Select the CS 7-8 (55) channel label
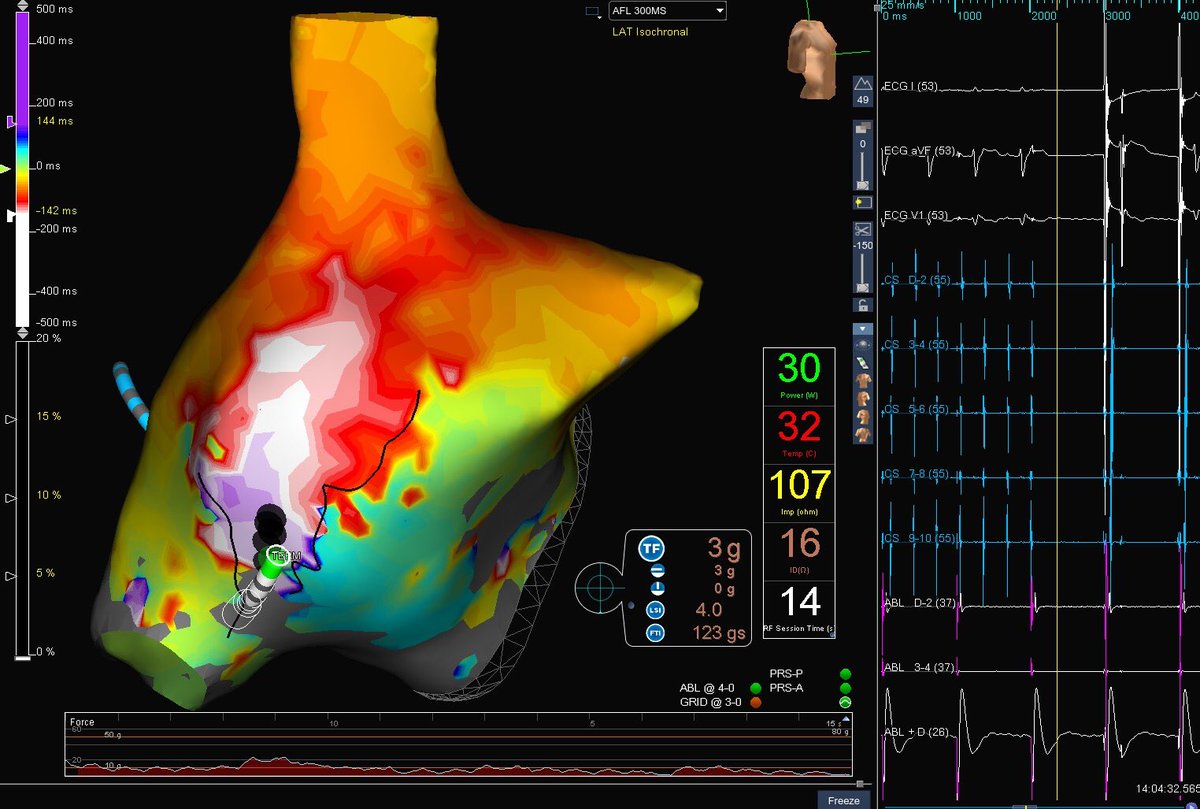The image size is (1200, 809). click(916, 474)
